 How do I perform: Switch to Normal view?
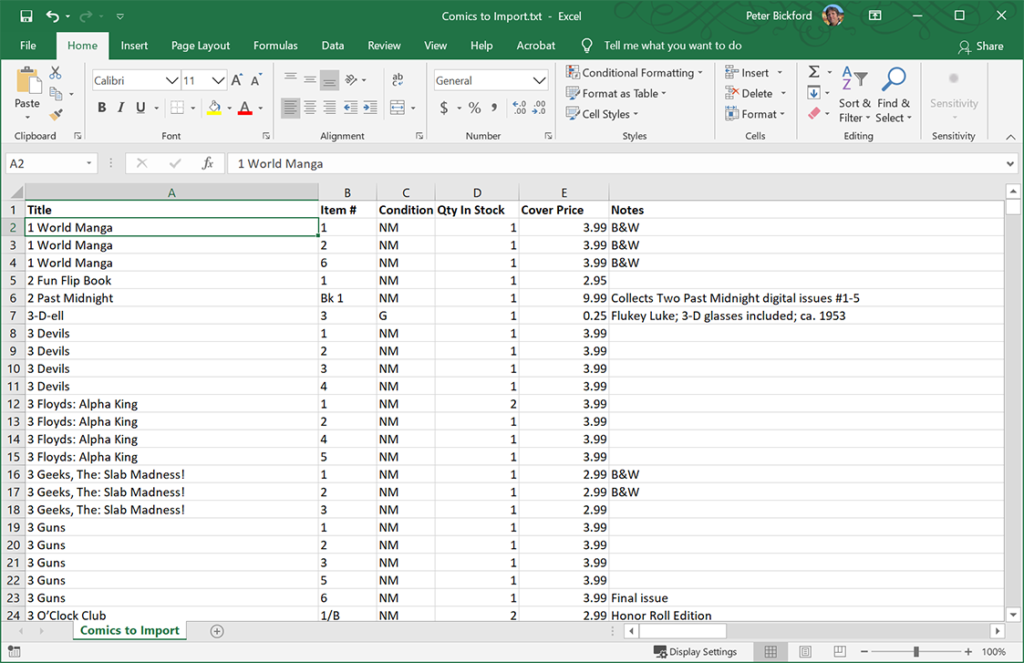pyautogui.click(x=771, y=651)
